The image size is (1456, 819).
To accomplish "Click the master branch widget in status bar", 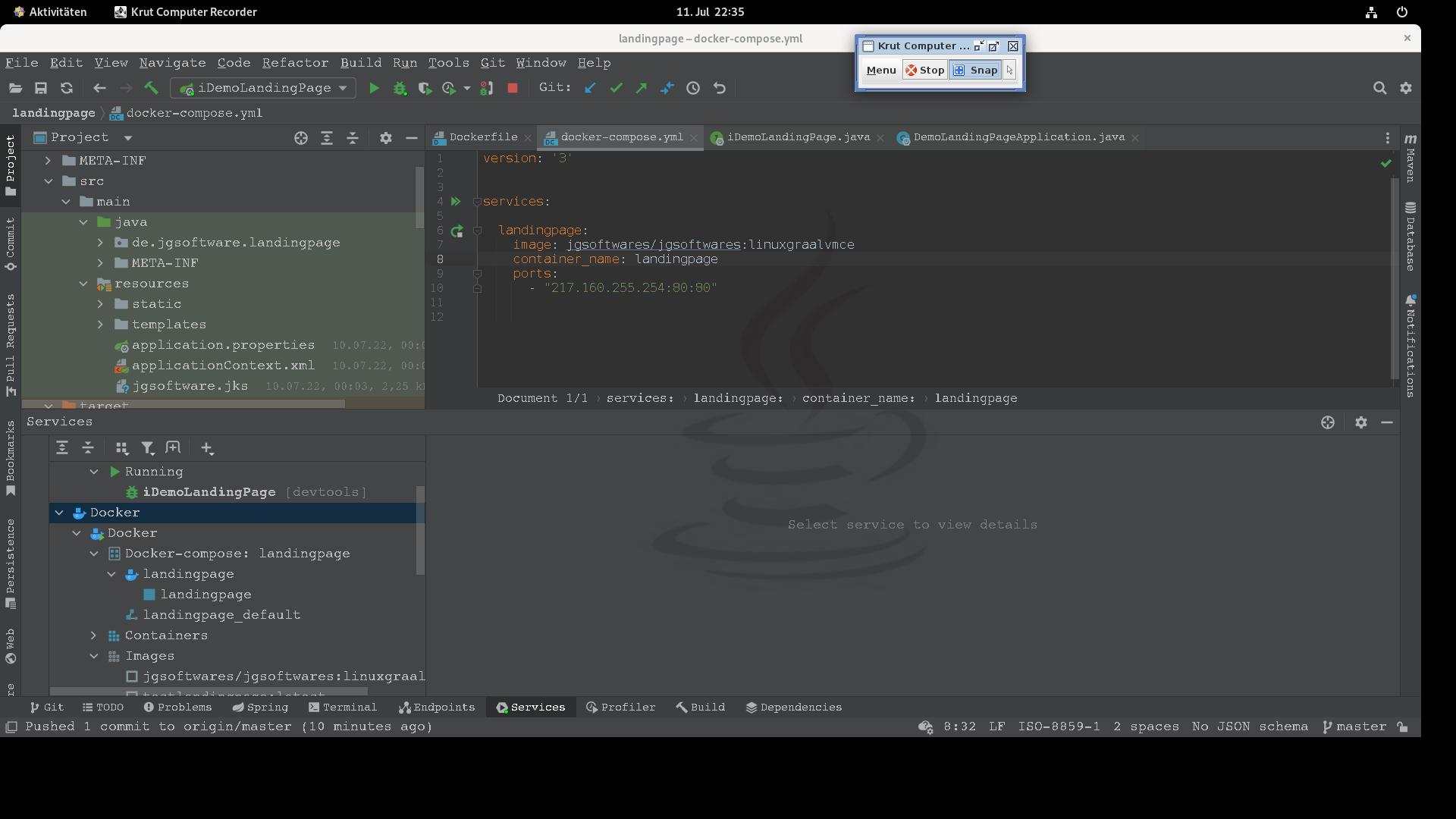I will [1354, 726].
